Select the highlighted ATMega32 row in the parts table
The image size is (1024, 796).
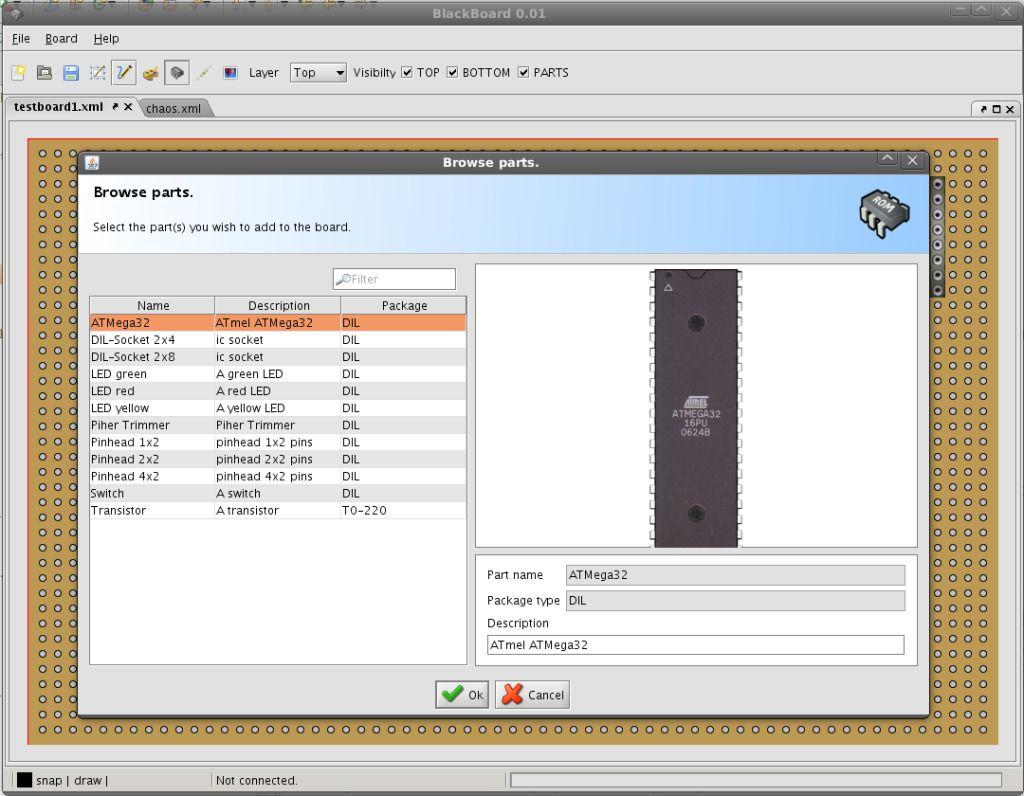pos(278,323)
